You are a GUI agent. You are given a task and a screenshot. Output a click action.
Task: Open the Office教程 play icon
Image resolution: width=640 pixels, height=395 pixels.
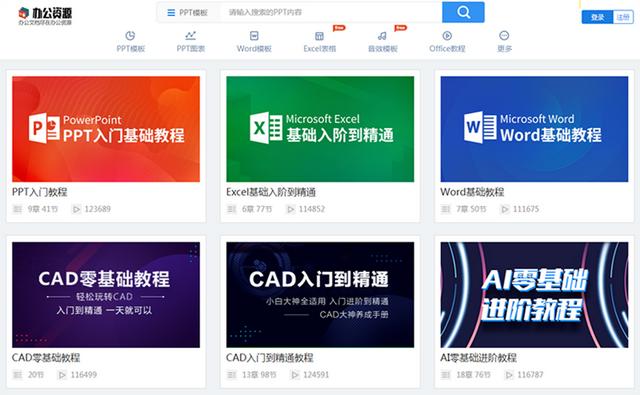pyautogui.click(x=447, y=36)
